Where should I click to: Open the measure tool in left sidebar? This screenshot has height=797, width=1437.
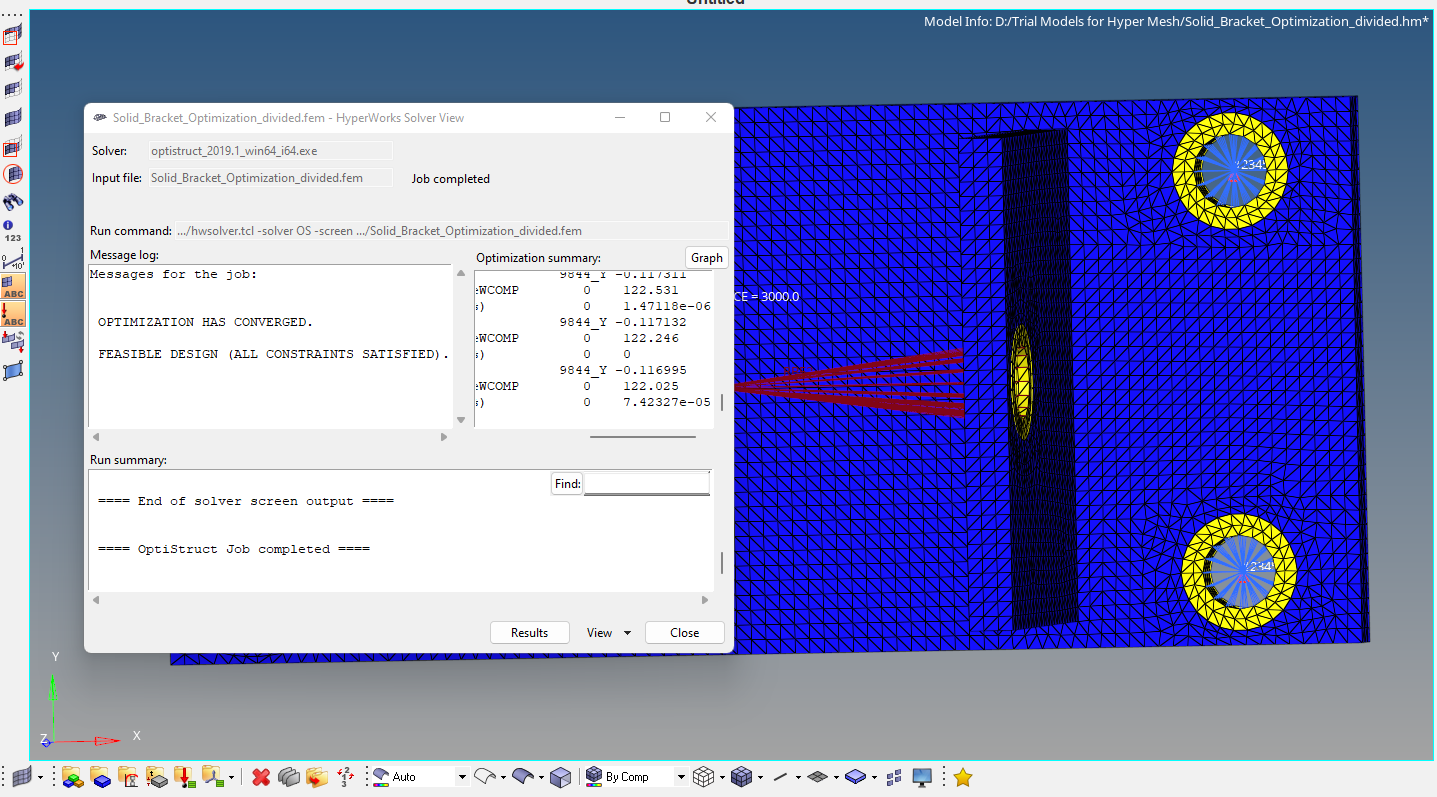(x=13, y=259)
